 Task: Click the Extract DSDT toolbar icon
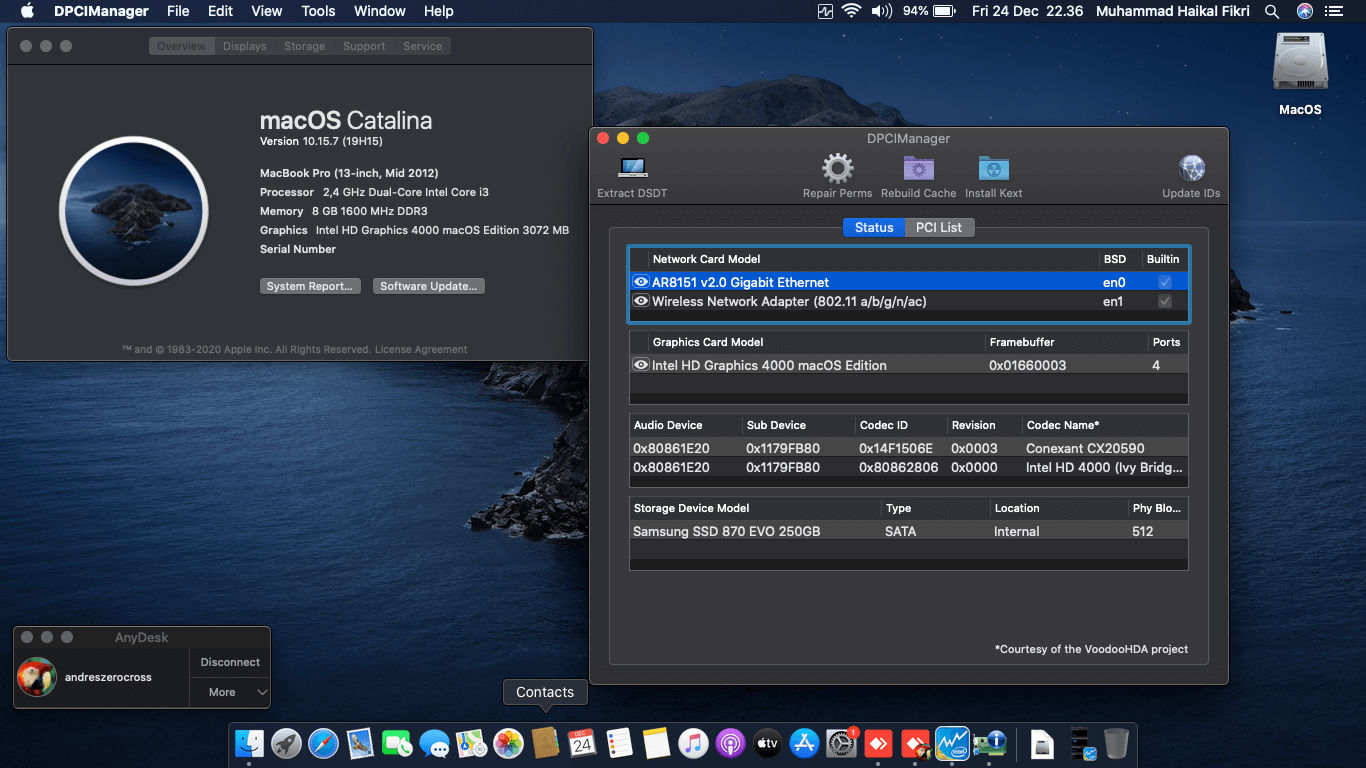pos(632,169)
